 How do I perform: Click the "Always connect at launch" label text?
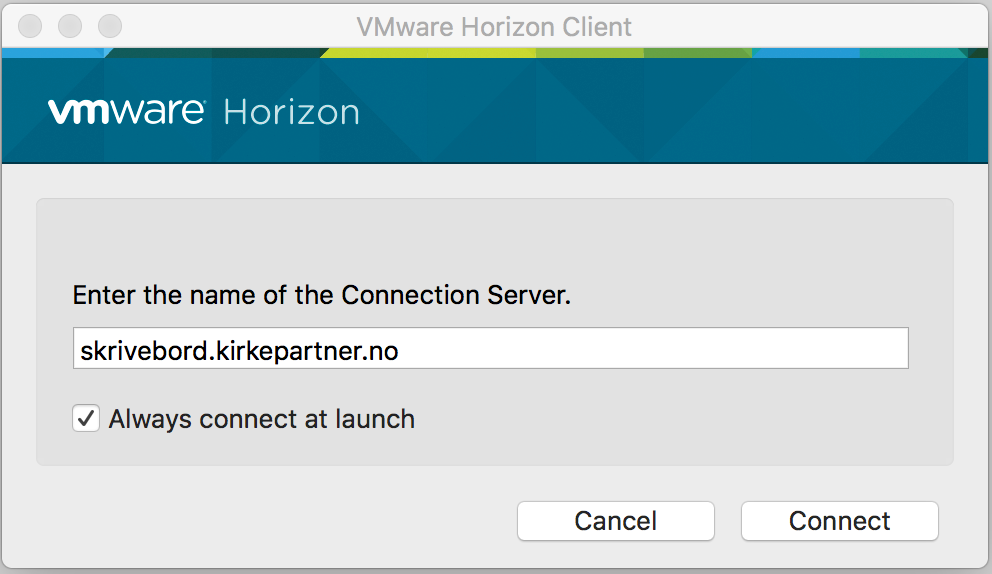(x=261, y=419)
